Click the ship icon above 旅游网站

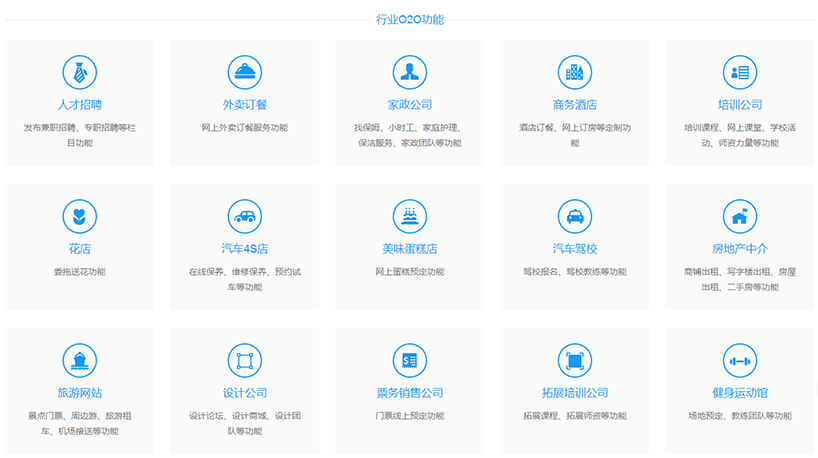(79, 360)
